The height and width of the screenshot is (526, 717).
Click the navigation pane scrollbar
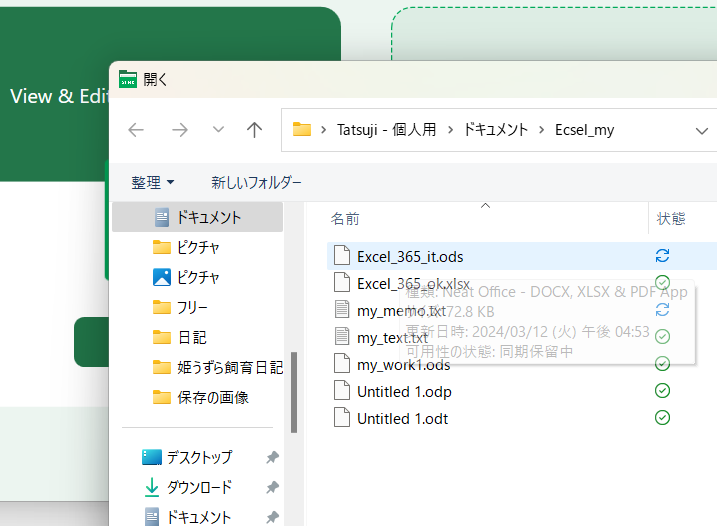(x=294, y=392)
